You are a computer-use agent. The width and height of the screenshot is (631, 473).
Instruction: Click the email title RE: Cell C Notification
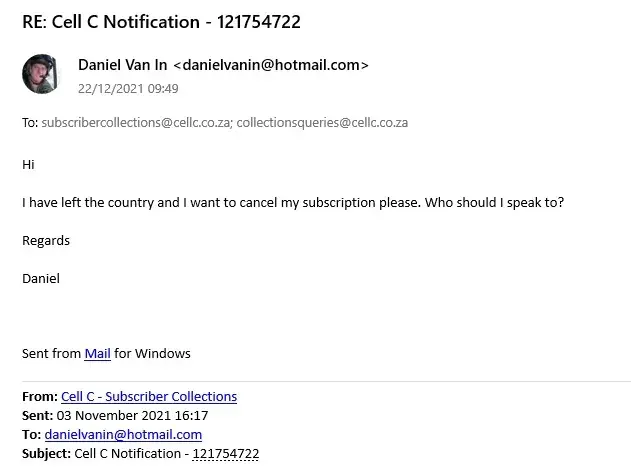point(161,22)
